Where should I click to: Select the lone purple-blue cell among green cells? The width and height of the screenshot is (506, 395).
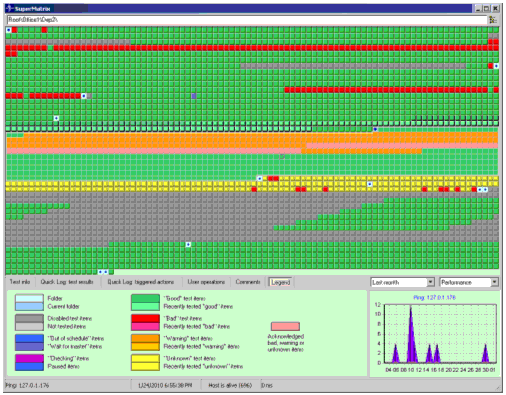194,96
